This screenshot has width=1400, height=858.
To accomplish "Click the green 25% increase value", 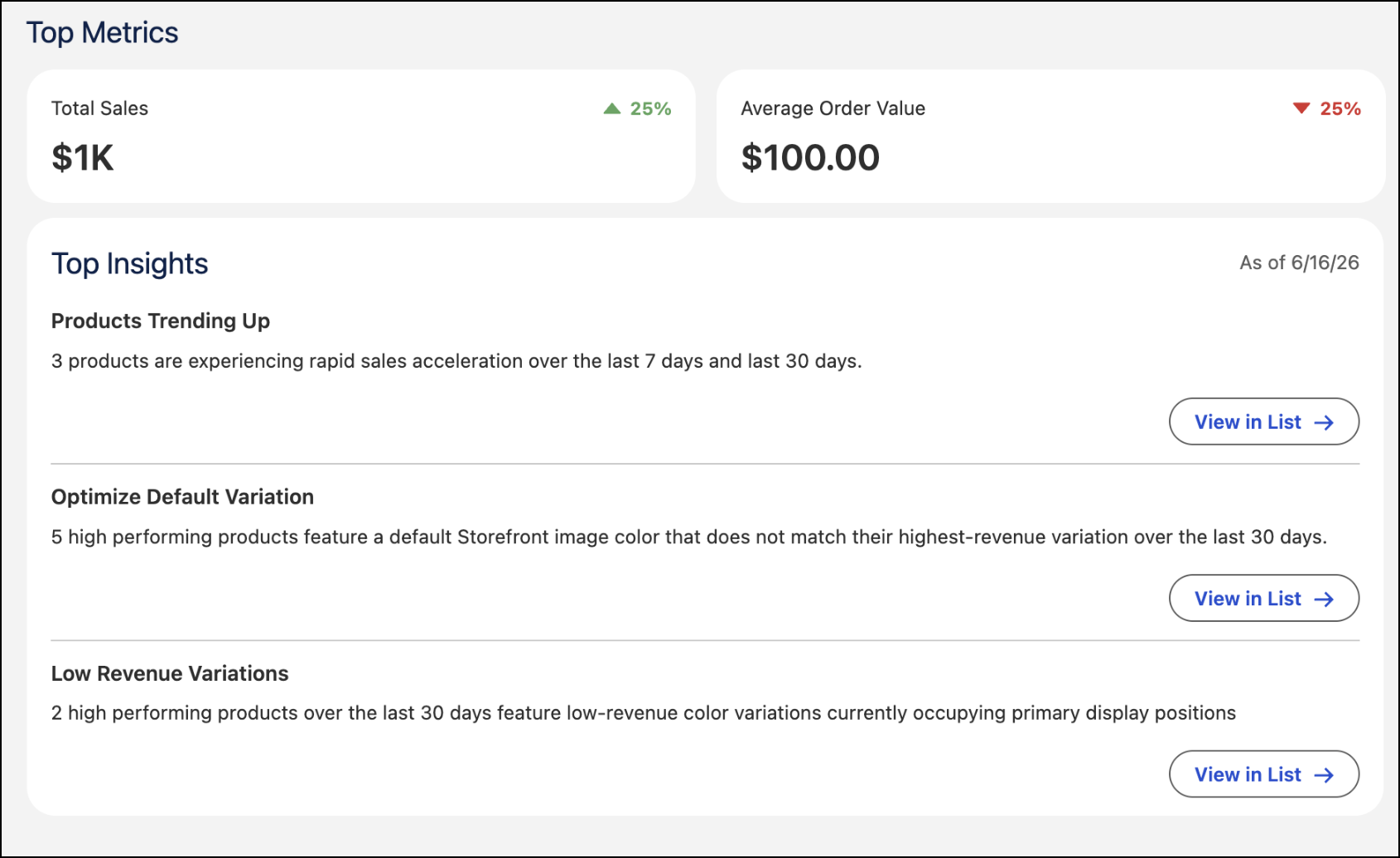I will (x=650, y=108).
